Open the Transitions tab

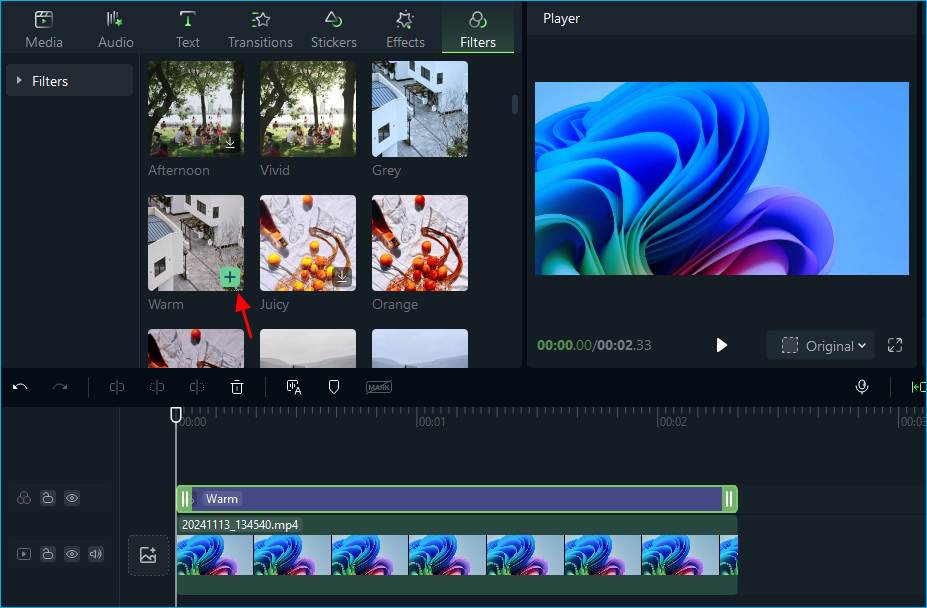tap(260, 30)
